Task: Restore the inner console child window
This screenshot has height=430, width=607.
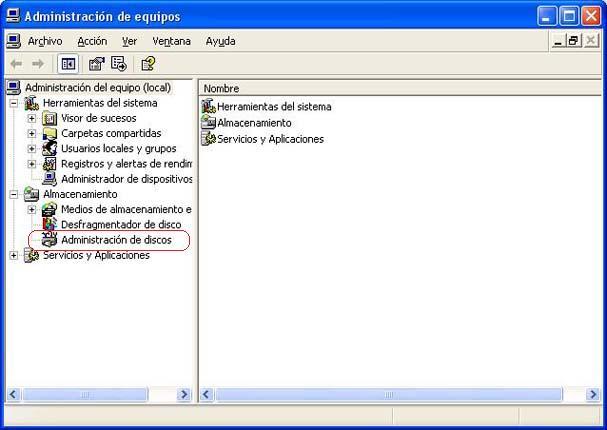Action: tap(574, 41)
